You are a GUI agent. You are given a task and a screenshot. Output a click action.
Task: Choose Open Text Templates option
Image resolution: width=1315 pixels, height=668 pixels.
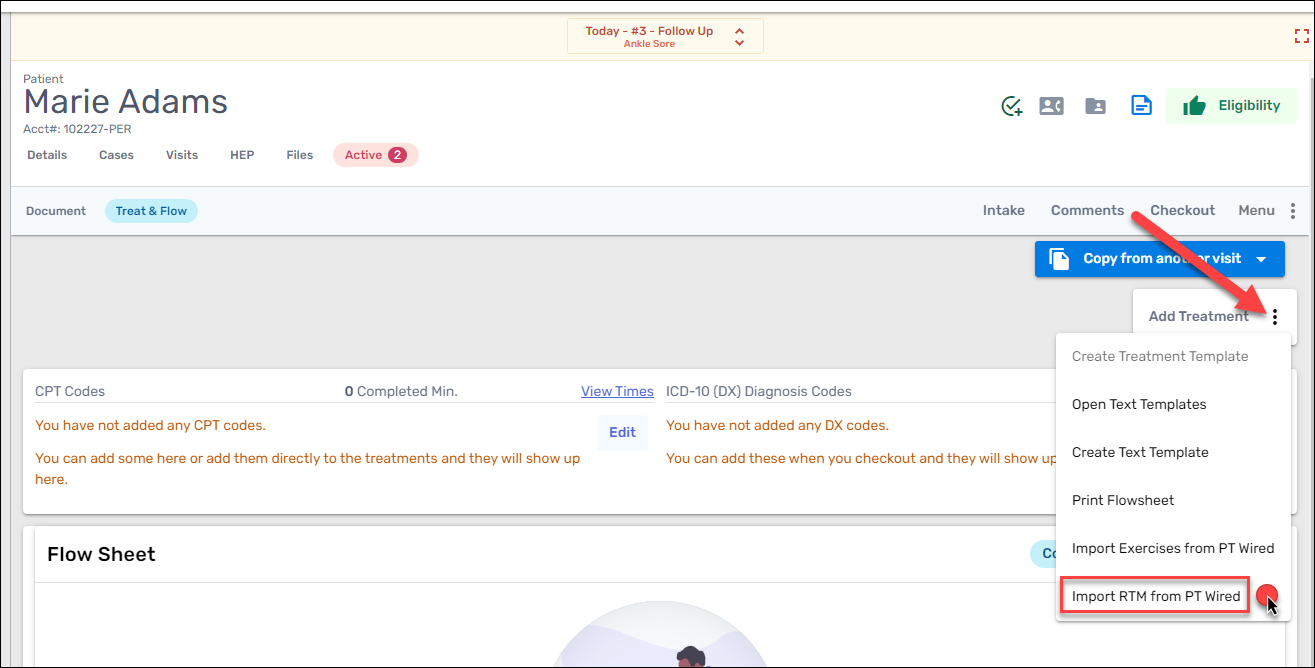[x=1139, y=404]
